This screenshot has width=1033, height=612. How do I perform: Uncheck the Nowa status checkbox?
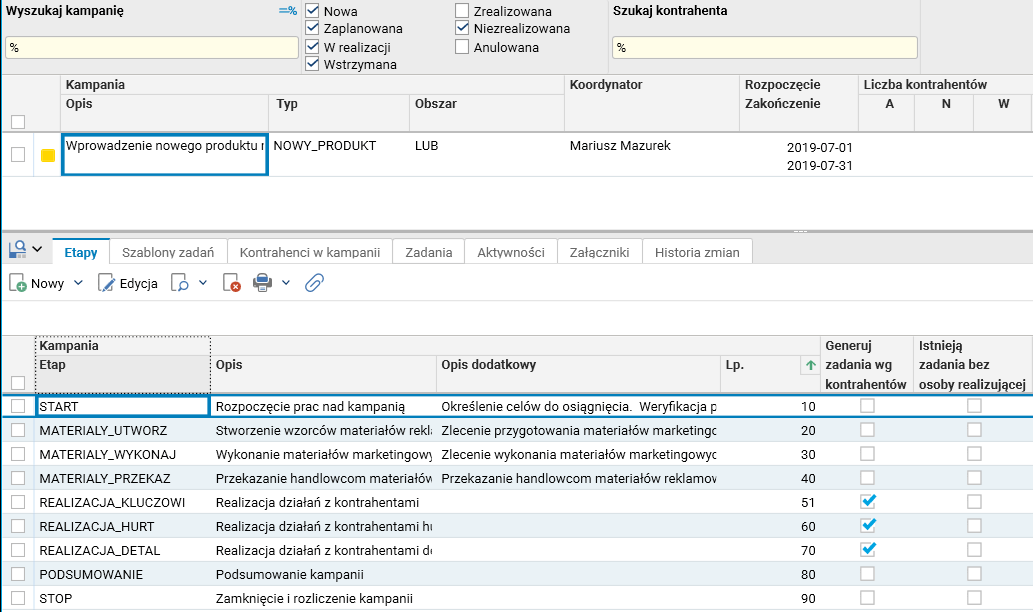point(312,11)
